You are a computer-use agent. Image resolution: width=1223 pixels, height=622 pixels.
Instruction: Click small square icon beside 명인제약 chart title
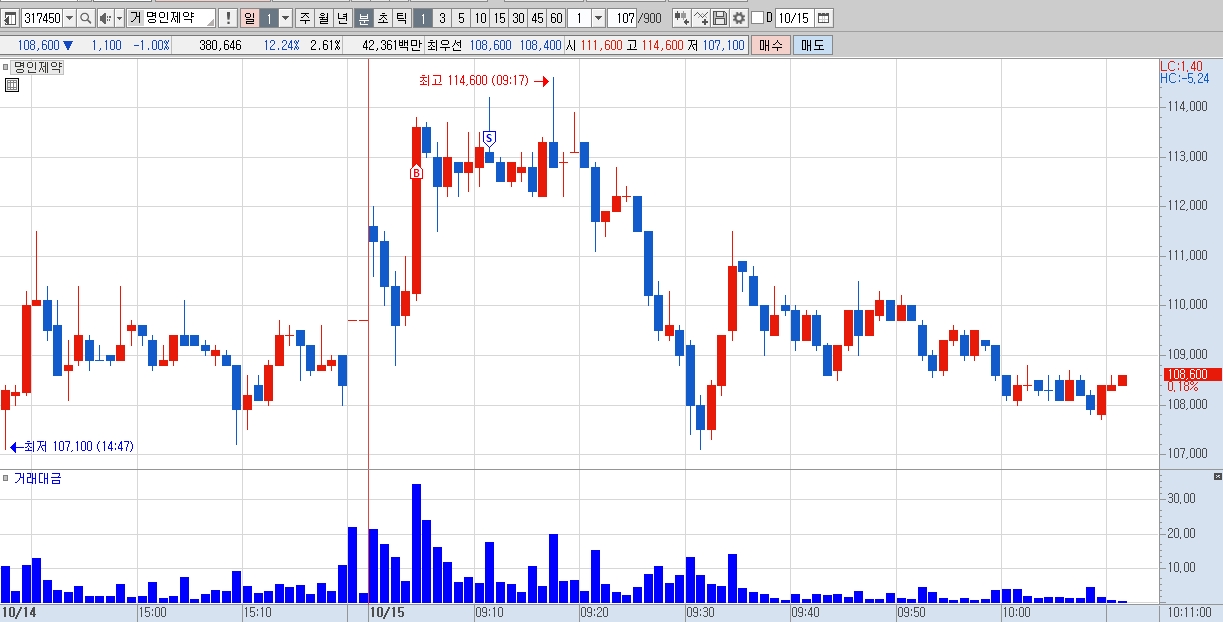[x=6, y=68]
